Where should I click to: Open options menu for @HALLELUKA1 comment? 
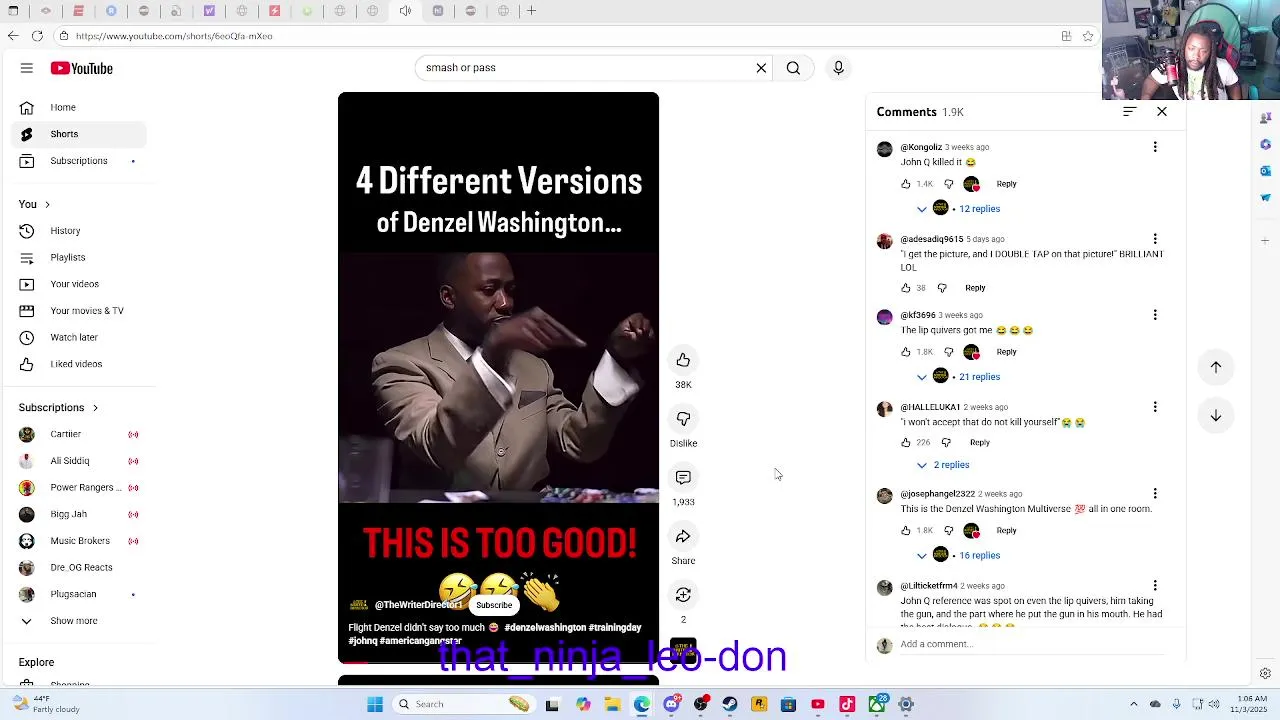click(1155, 407)
